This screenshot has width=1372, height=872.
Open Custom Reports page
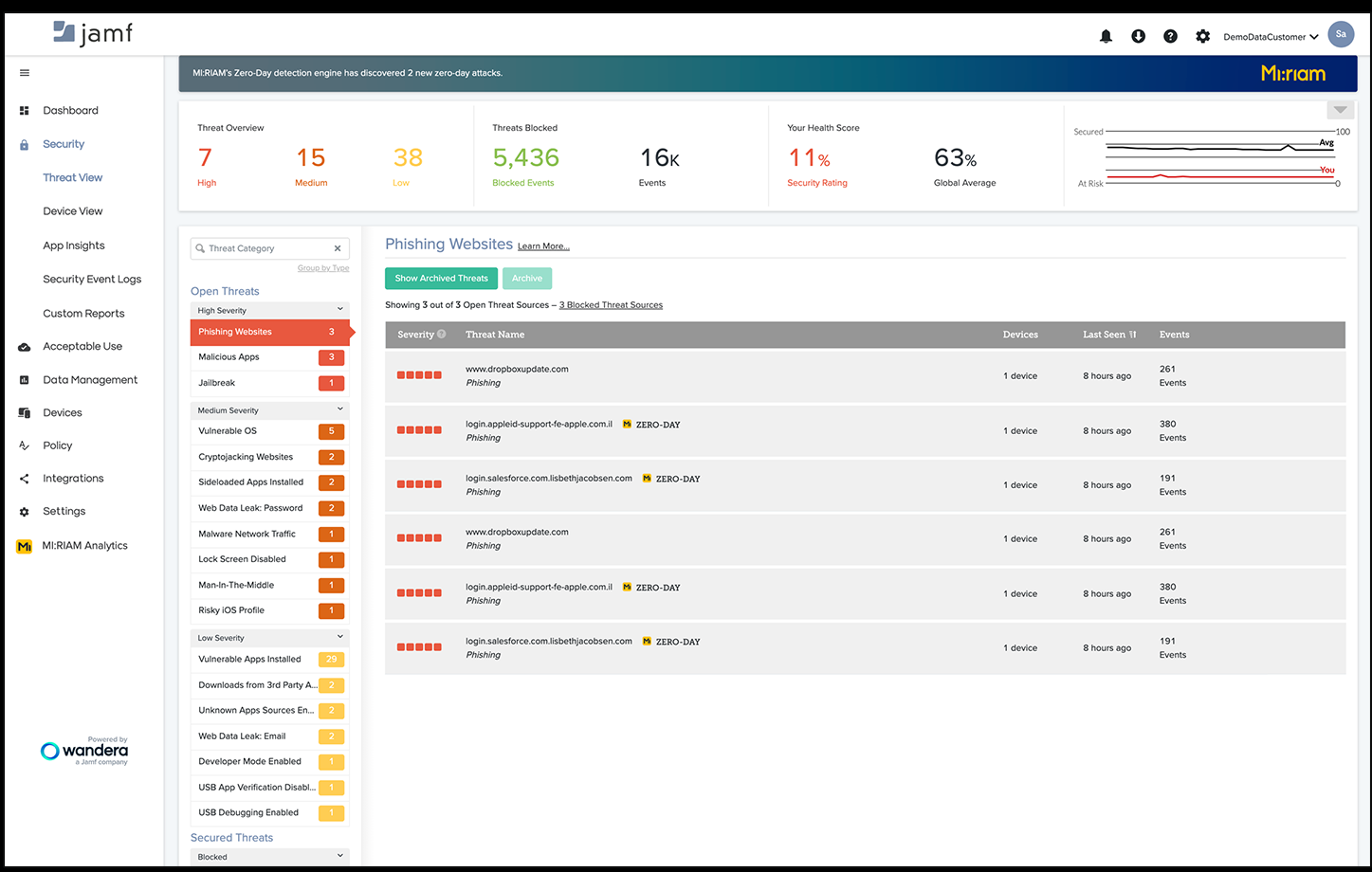[x=83, y=314]
